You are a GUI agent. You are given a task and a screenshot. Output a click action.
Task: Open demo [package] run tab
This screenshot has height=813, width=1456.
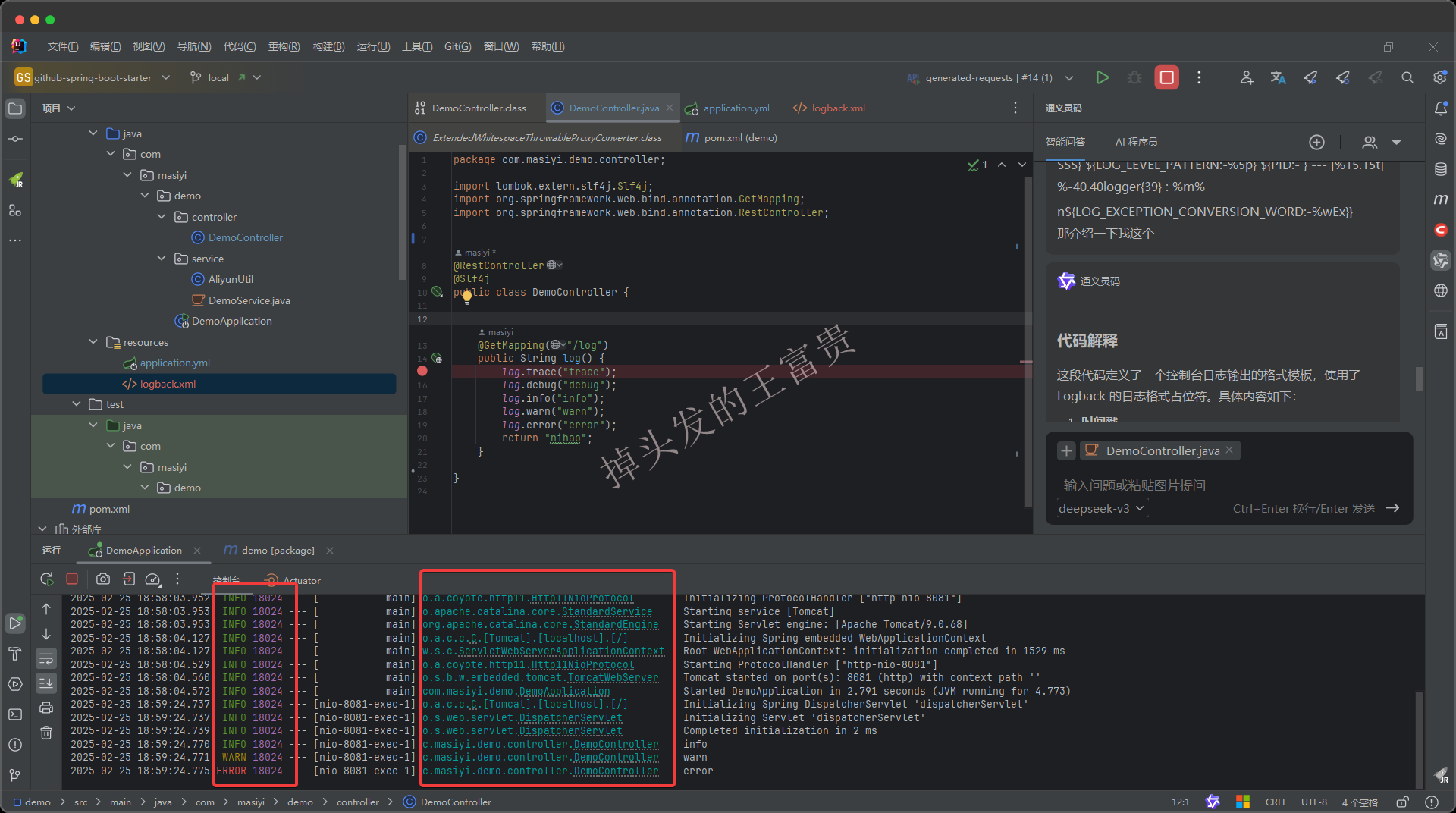point(270,551)
